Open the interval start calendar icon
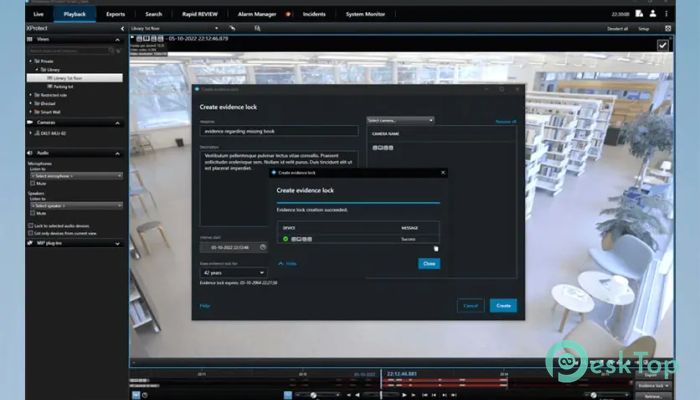The height and width of the screenshot is (400, 700). [x=263, y=247]
